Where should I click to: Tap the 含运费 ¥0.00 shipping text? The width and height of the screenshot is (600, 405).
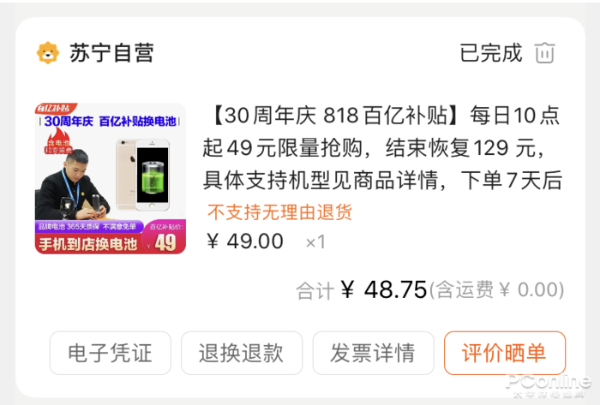tap(497, 290)
